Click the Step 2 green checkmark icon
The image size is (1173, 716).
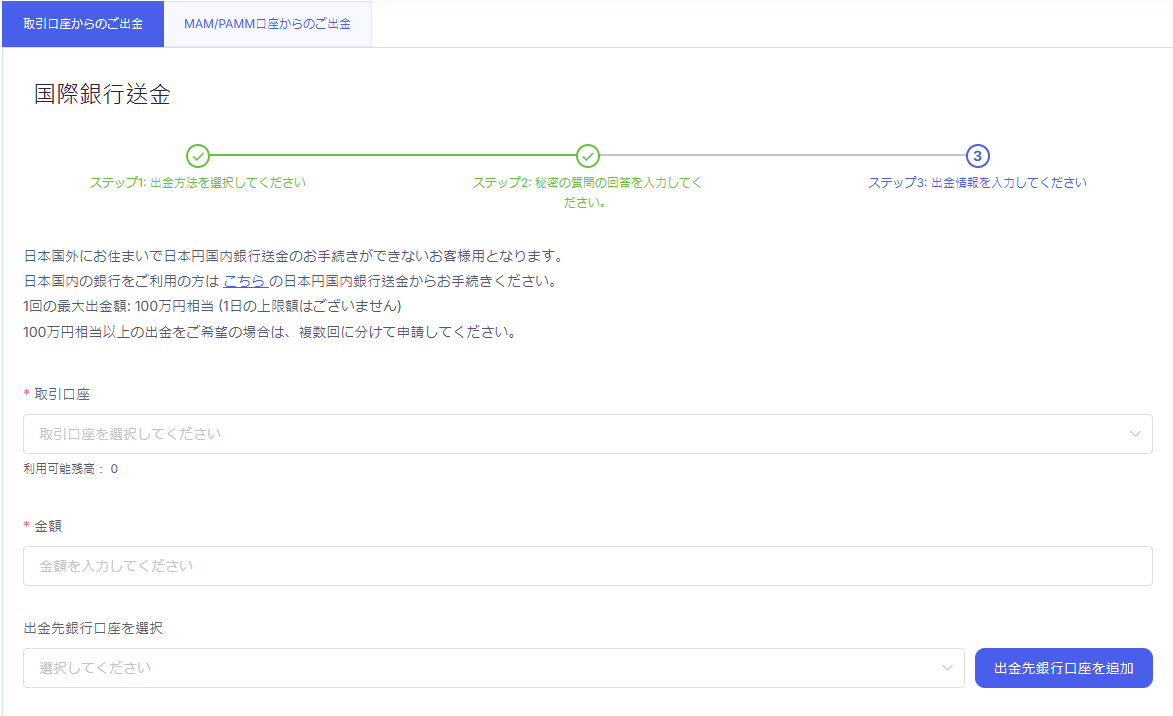(x=588, y=156)
